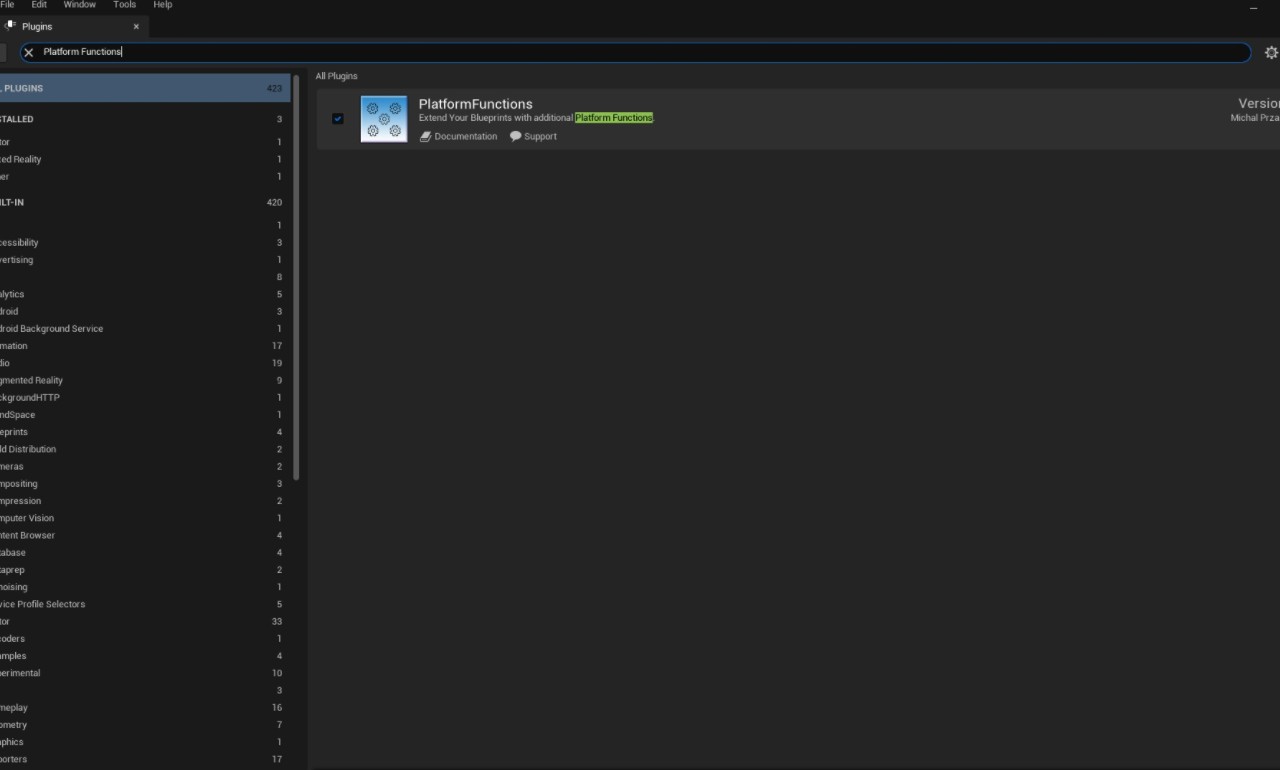Click the PlatformFunctions plugin thumbnail icon
Viewport: 1280px width, 770px height.
coord(384,119)
